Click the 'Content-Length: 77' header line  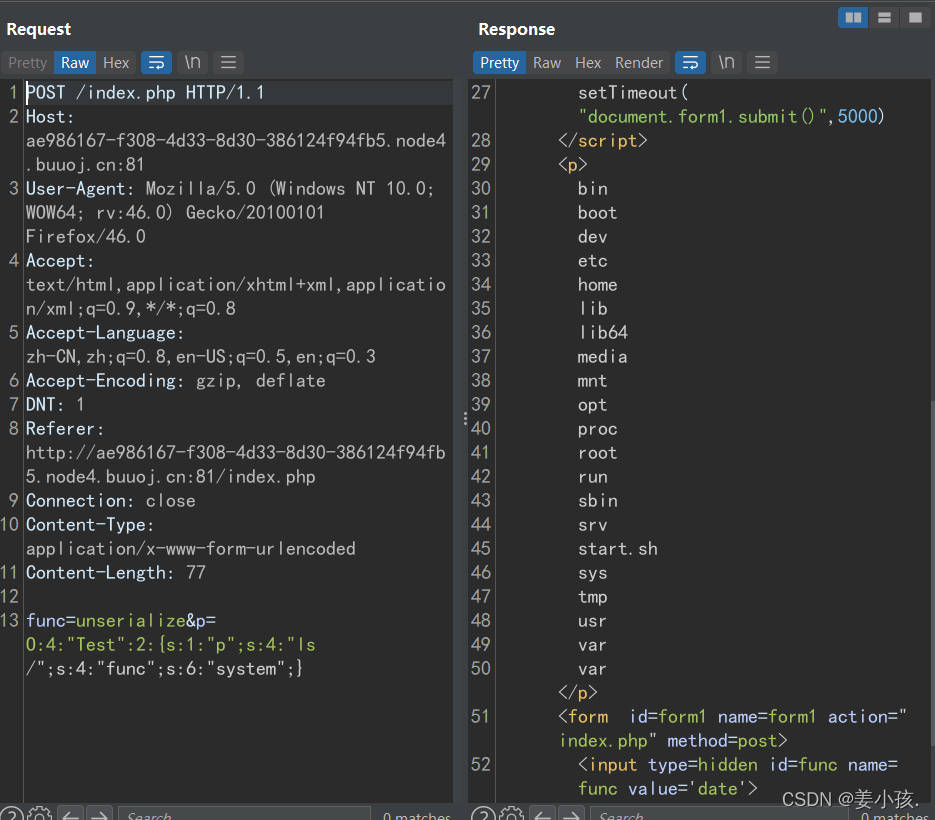[x=116, y=573]
